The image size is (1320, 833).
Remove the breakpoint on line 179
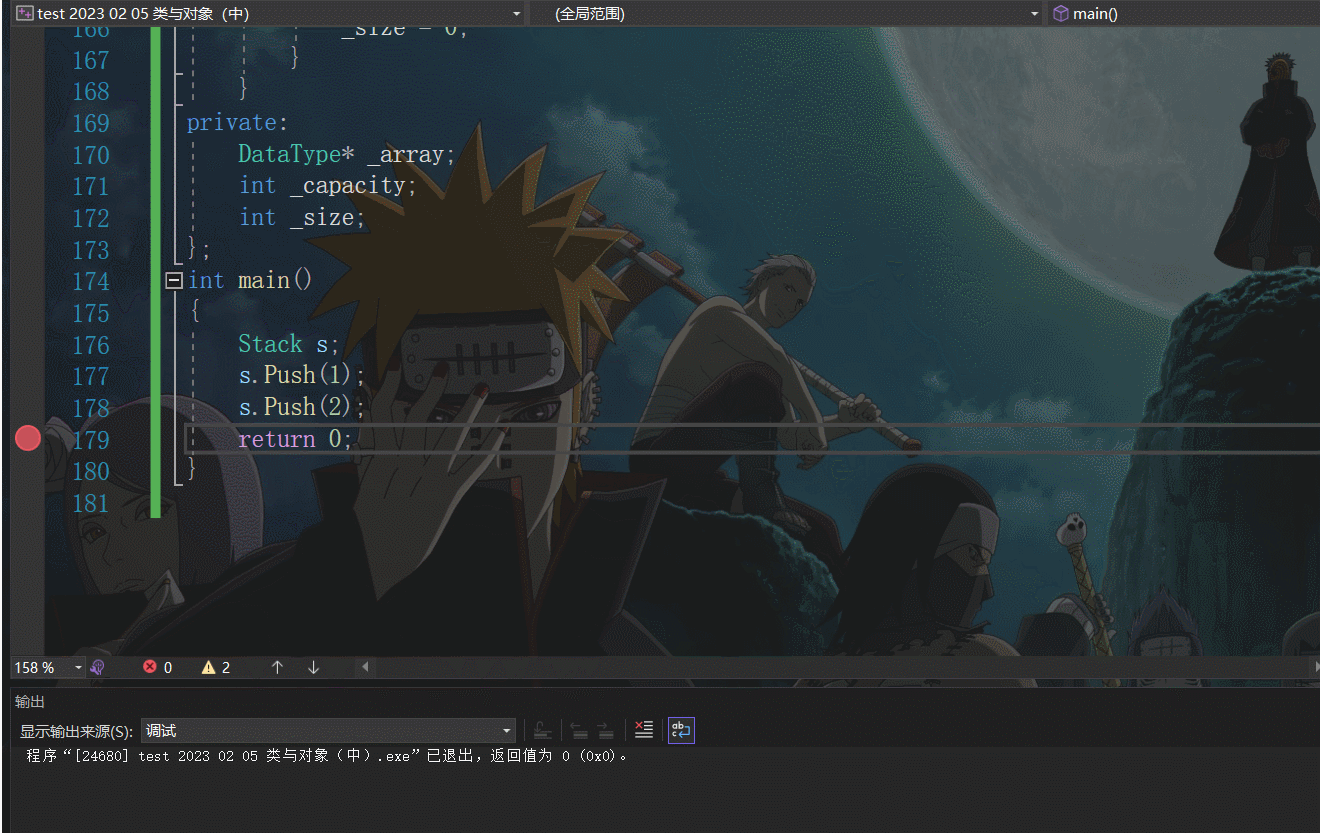[x=28, y=438]
